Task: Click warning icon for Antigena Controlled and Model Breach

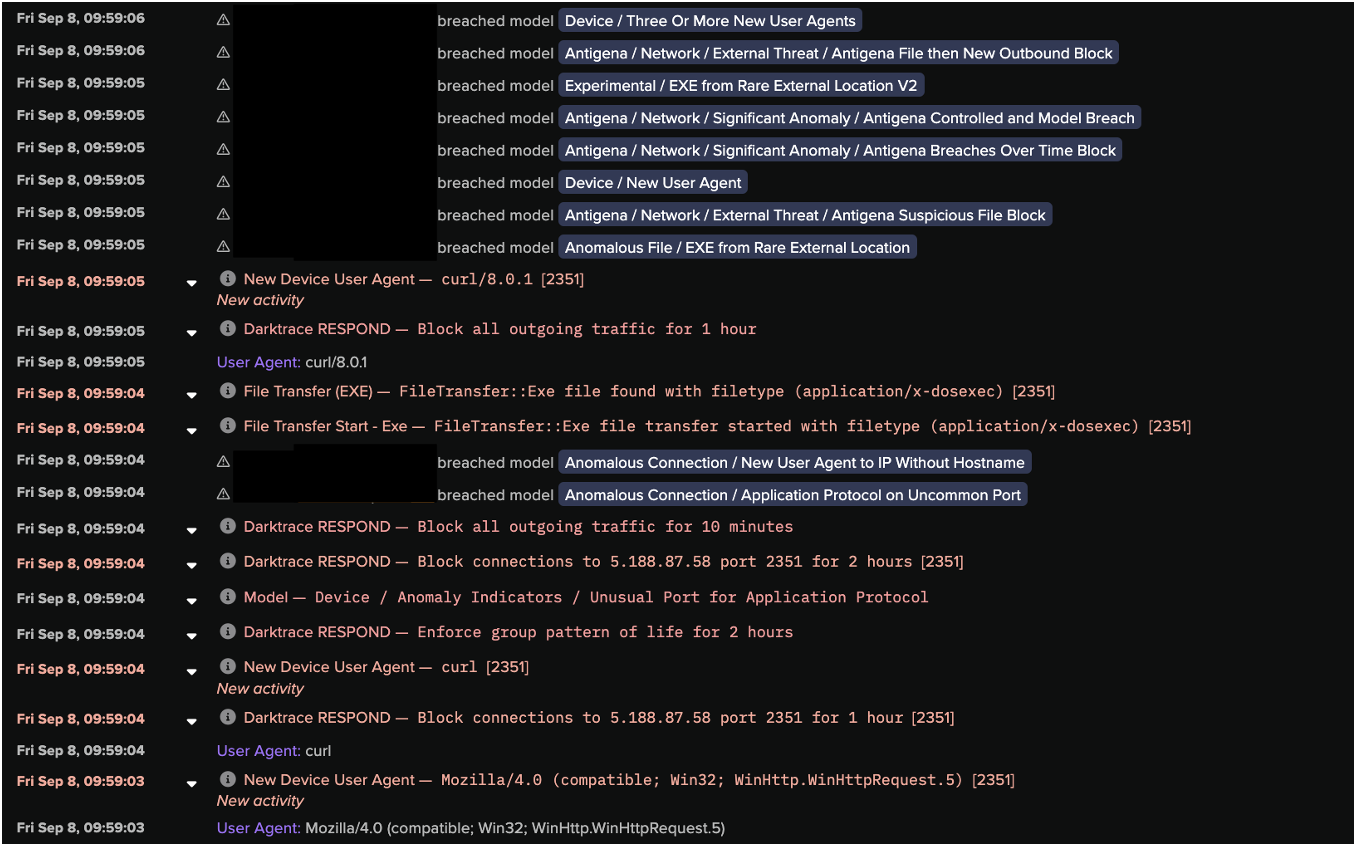Action: tap(223, 117)
